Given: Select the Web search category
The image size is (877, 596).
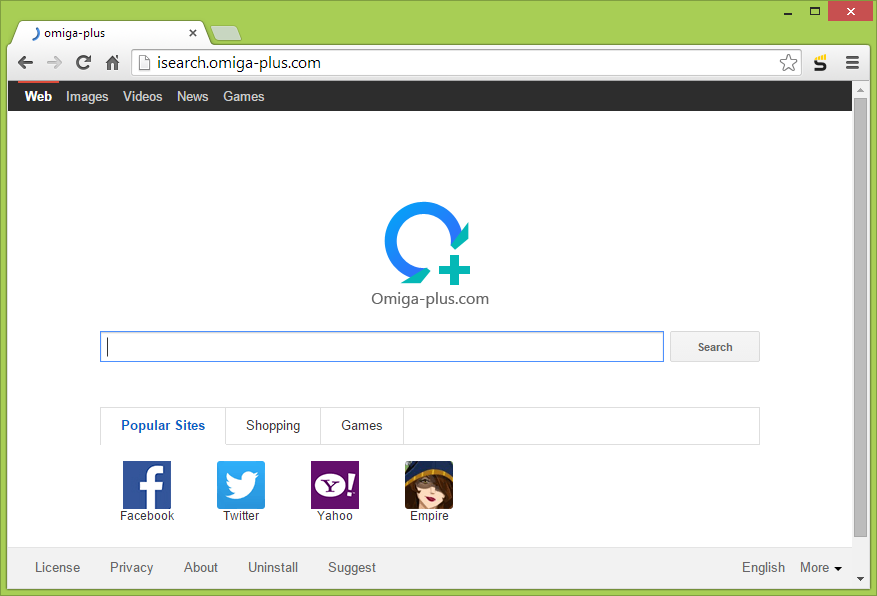Looking at the screenshot, I should tap(38, 97).
